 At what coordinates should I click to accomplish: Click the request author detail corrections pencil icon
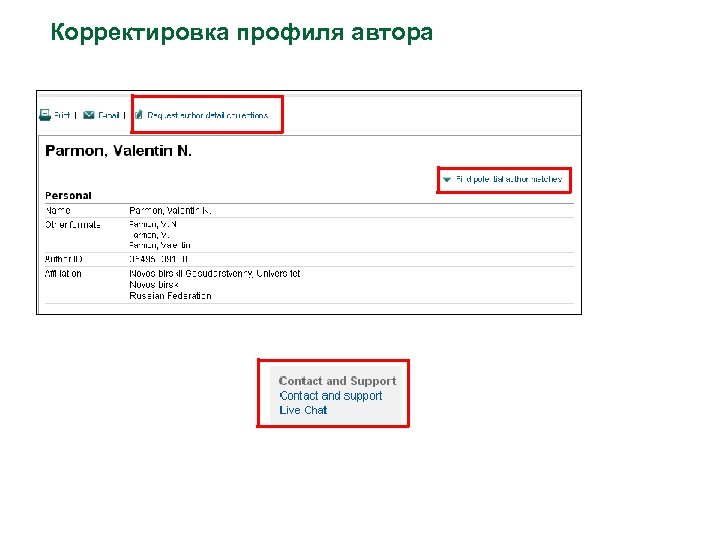pyautogui.click(x=139, y=115)
